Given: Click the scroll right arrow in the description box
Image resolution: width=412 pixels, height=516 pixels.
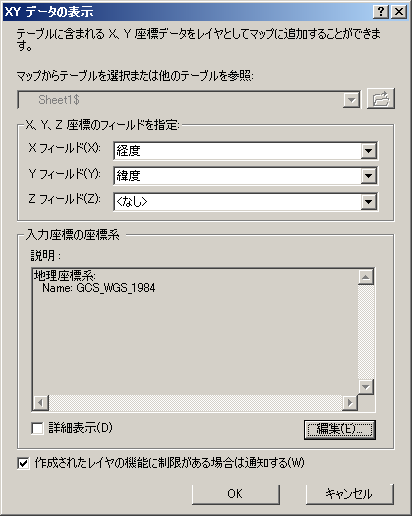Looking at the screenshot, I should 350,402.
